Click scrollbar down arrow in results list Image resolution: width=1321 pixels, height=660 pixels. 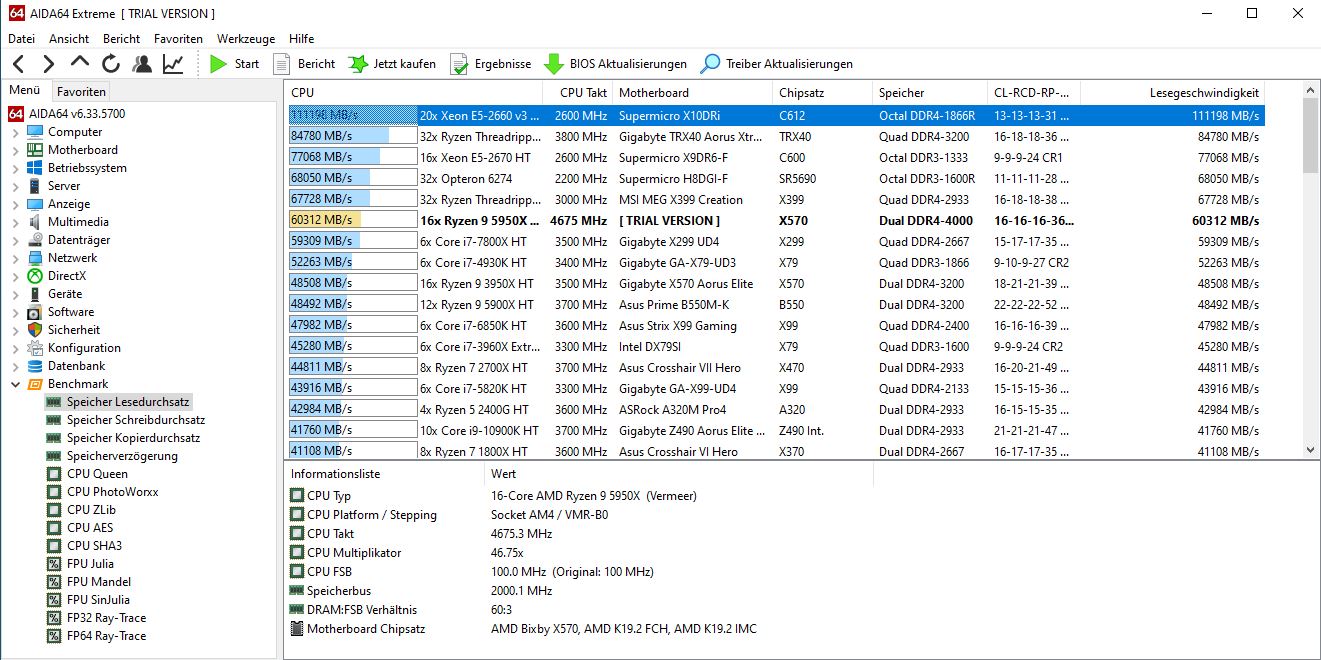tap(1310, 451)
